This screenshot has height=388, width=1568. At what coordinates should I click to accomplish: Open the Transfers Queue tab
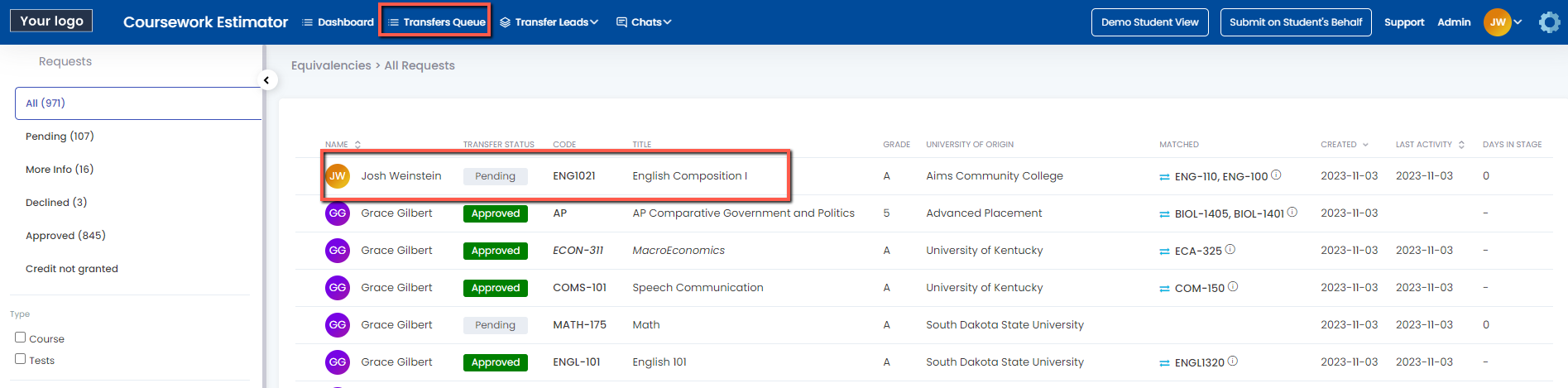point(436,22)
